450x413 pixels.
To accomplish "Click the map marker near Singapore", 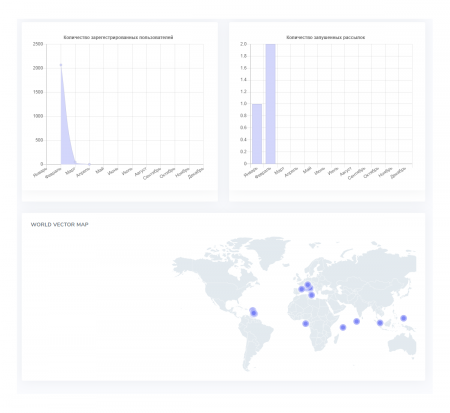I will coord(380,323).
